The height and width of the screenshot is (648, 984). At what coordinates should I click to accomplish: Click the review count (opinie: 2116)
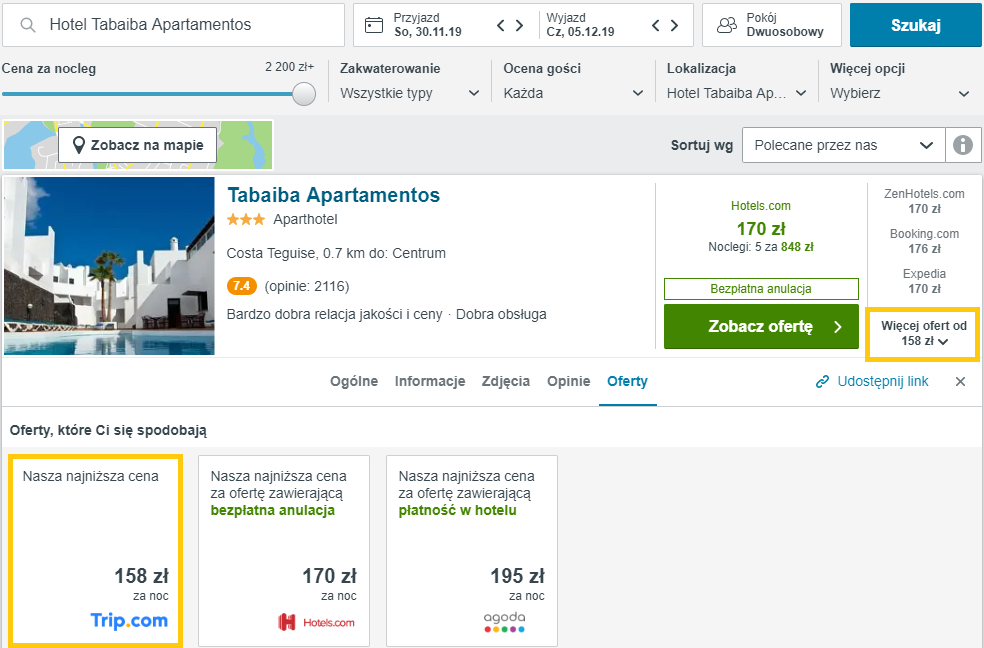pyautogui.click(x=307, y=287)
